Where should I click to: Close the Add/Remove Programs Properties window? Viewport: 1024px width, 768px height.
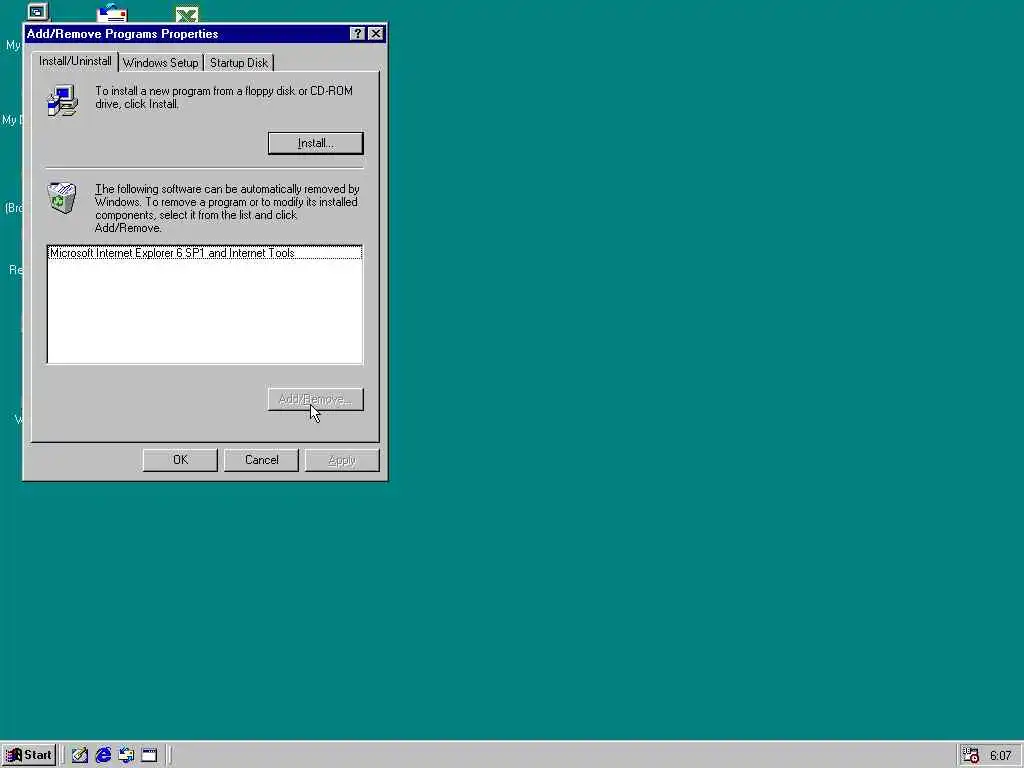[376, 33]
